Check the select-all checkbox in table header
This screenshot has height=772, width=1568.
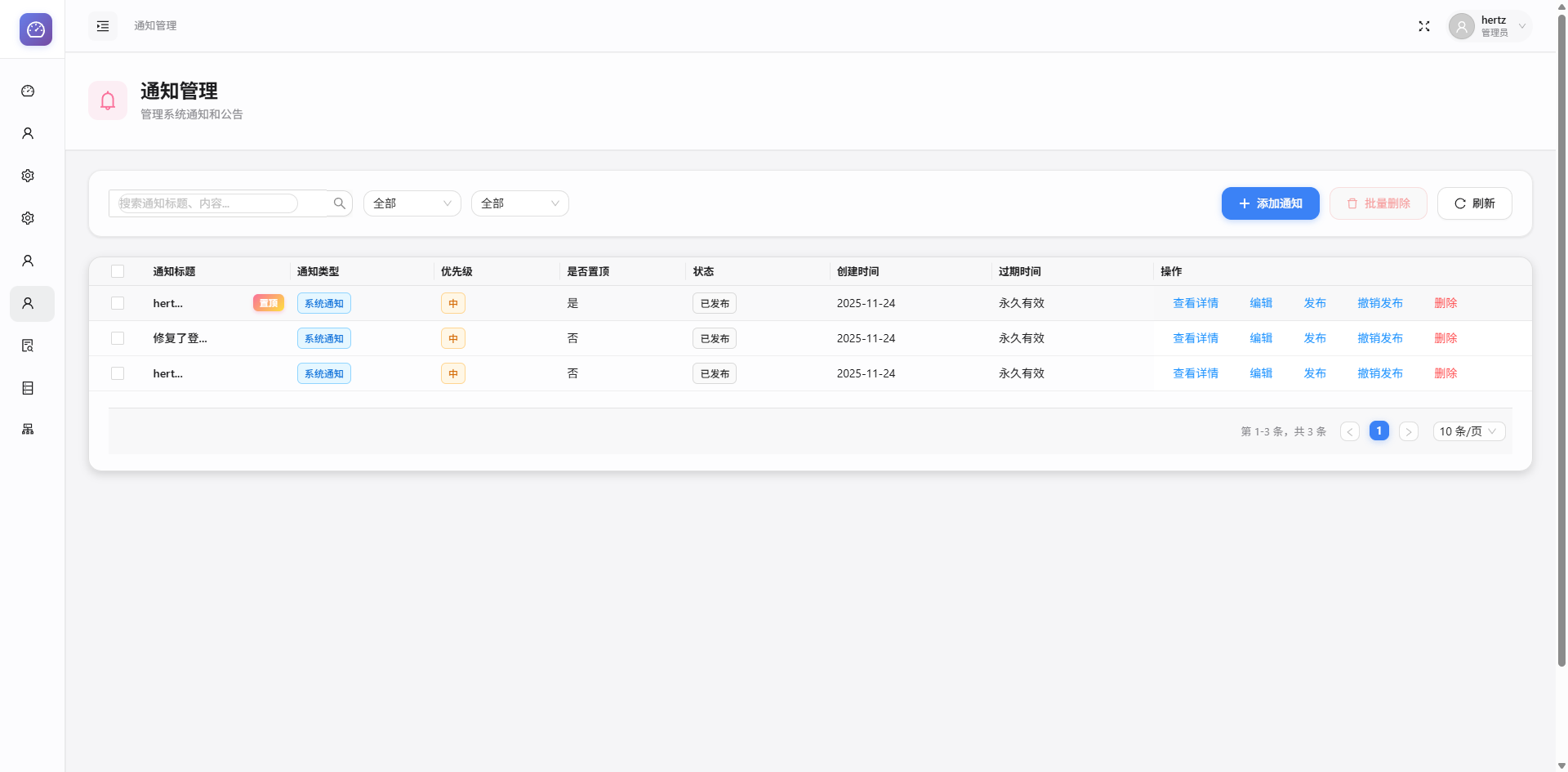(118, 270)
